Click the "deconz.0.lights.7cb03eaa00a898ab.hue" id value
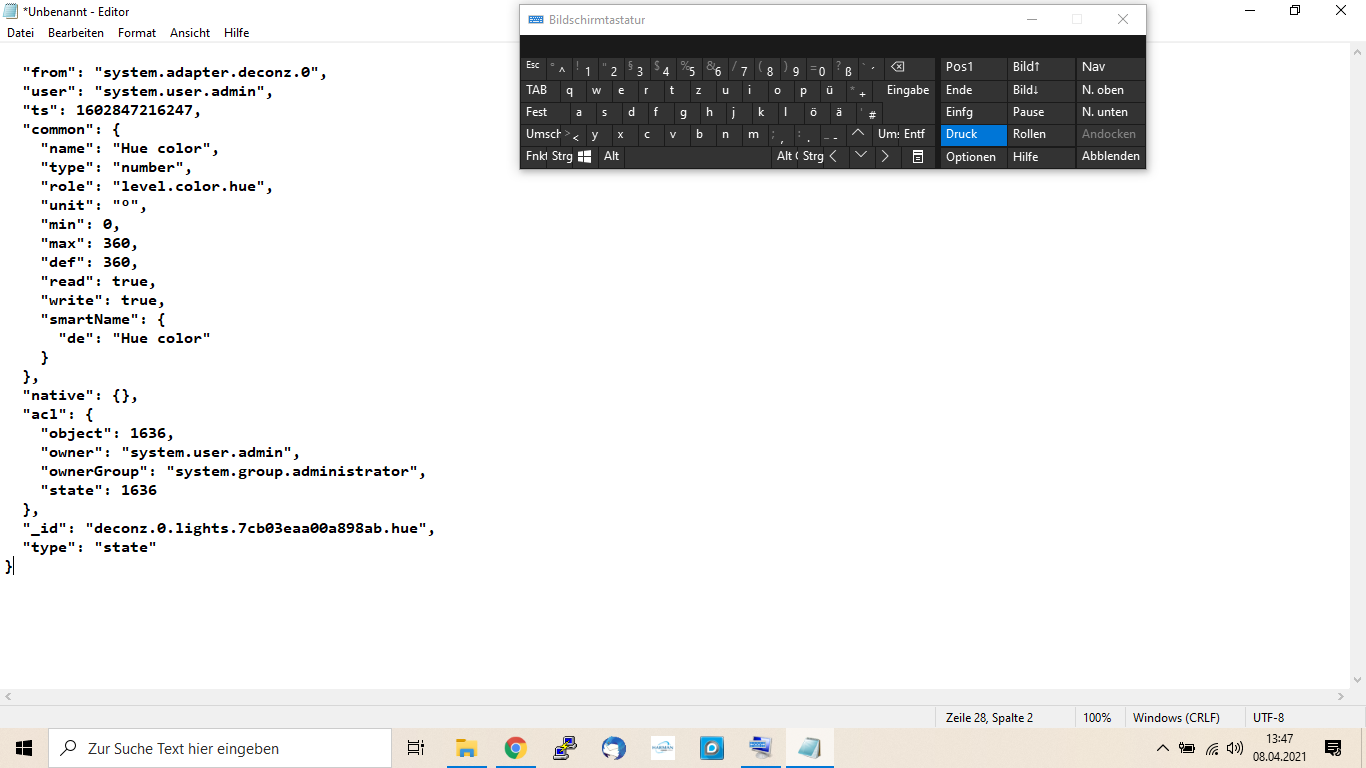 pos(256,528)
